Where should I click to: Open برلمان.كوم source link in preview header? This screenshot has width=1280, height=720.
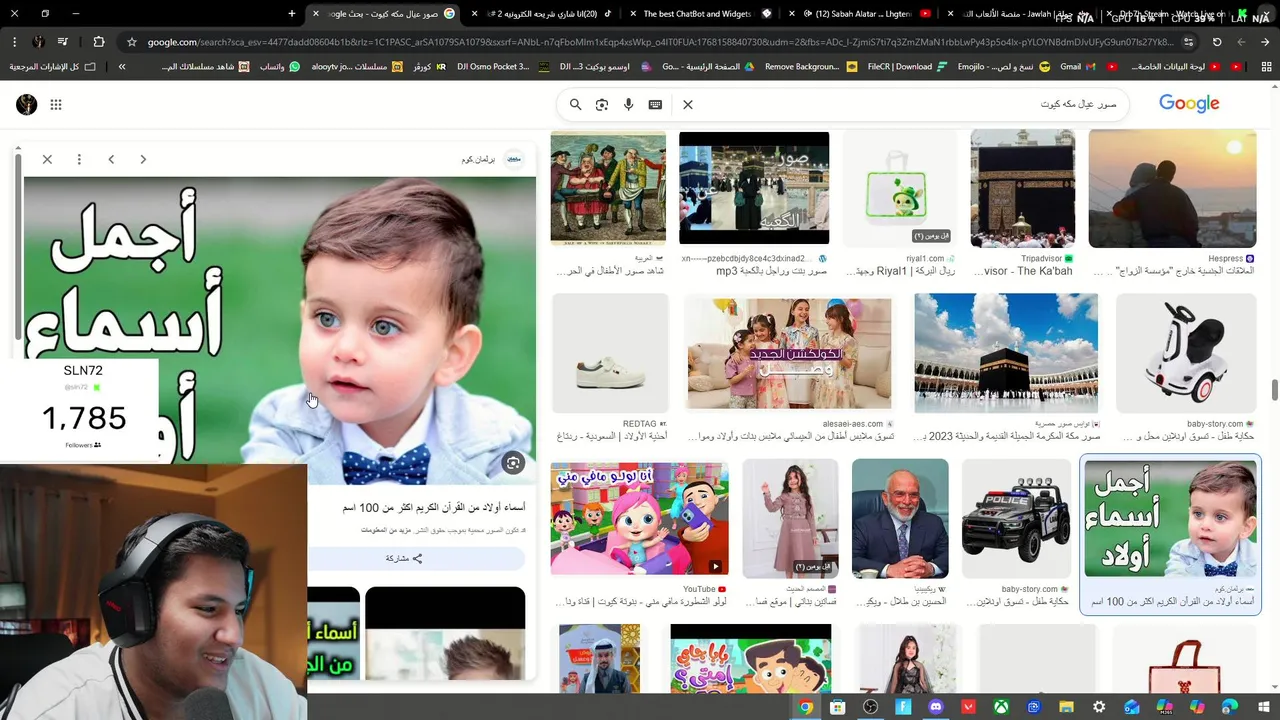[x=491, y=159]
